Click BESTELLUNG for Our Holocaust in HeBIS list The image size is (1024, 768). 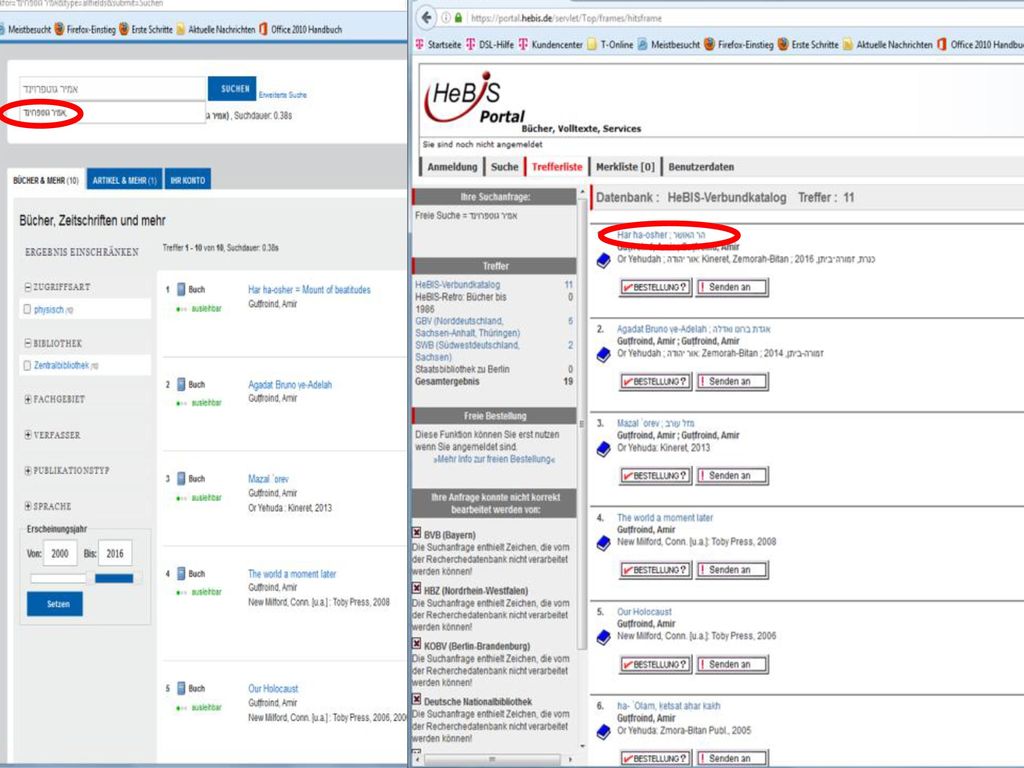click(655, 665)
